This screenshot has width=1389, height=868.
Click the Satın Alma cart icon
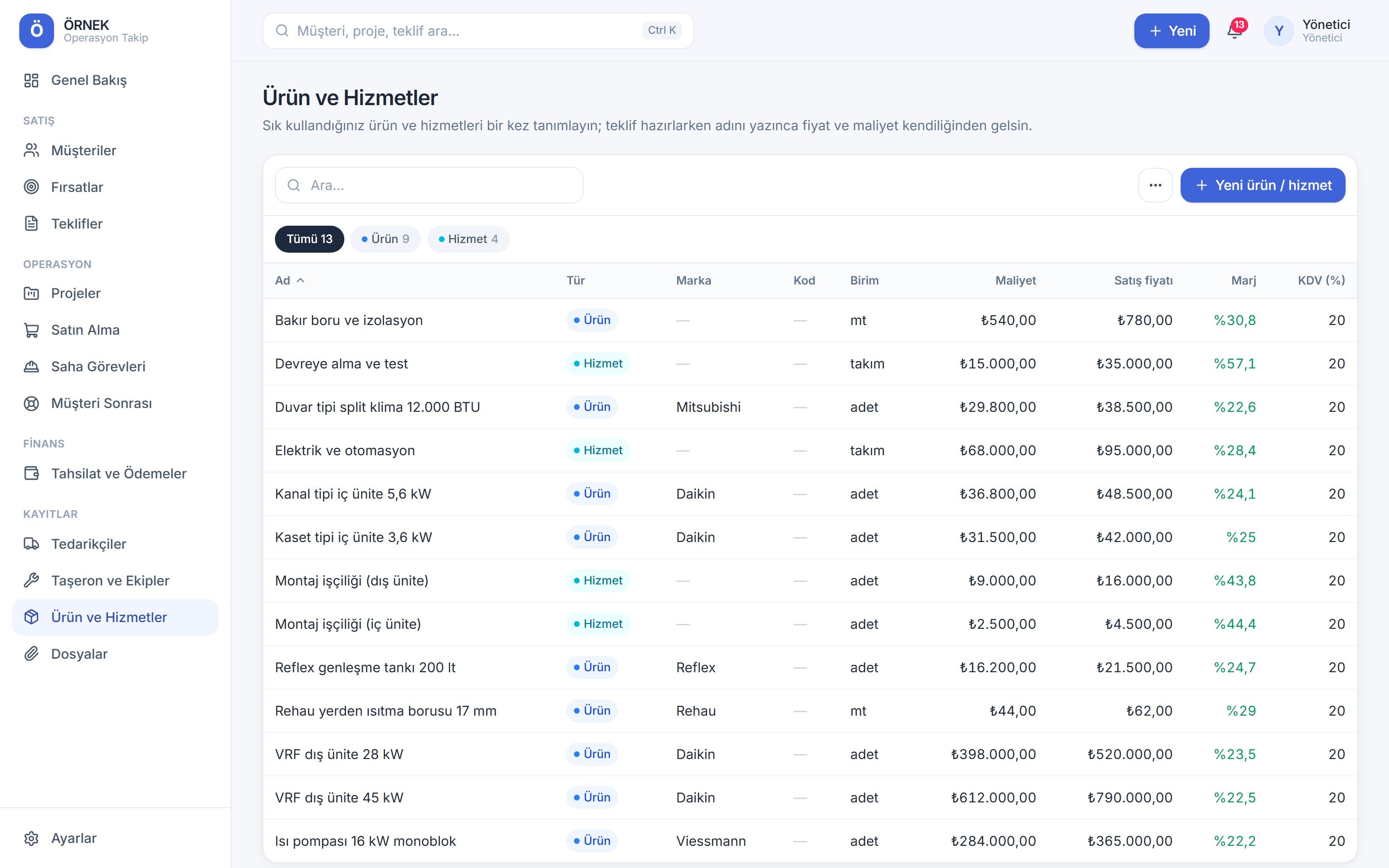pyautogui.click(x=31, y=330)
